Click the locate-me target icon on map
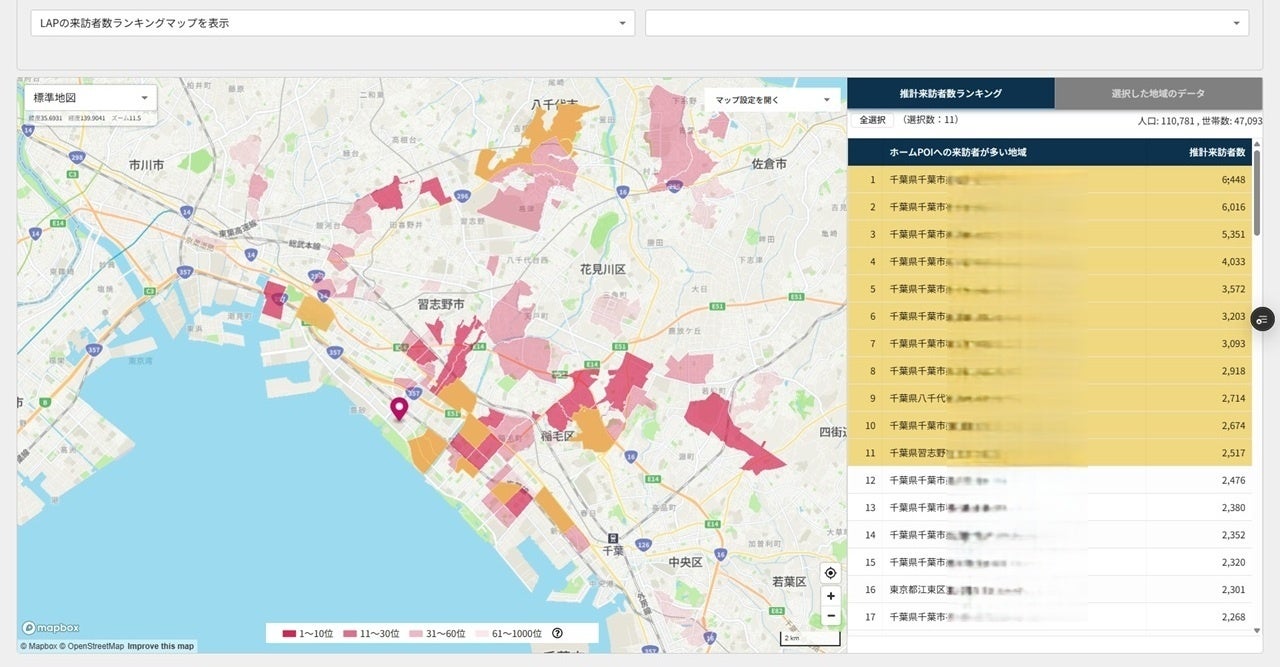 point(830,573)
